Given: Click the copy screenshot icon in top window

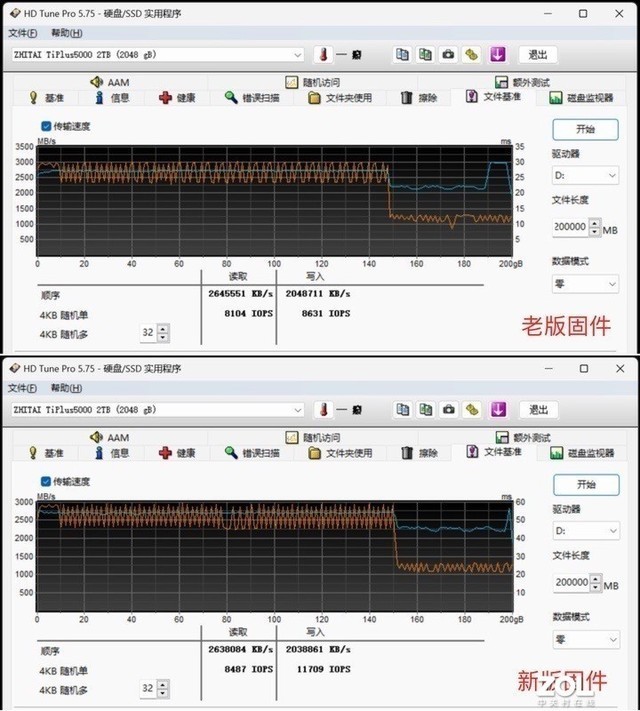Looking at the screenshot, I should 425,55.
